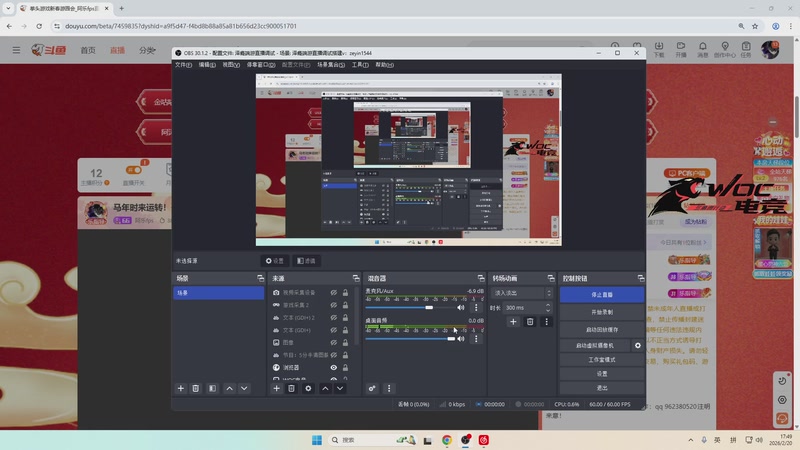Image resolution: width=800 pixels, height=450 pixels.
Task: Mute the 麦克风/Aux speaker icon
Action: [461, 308]
